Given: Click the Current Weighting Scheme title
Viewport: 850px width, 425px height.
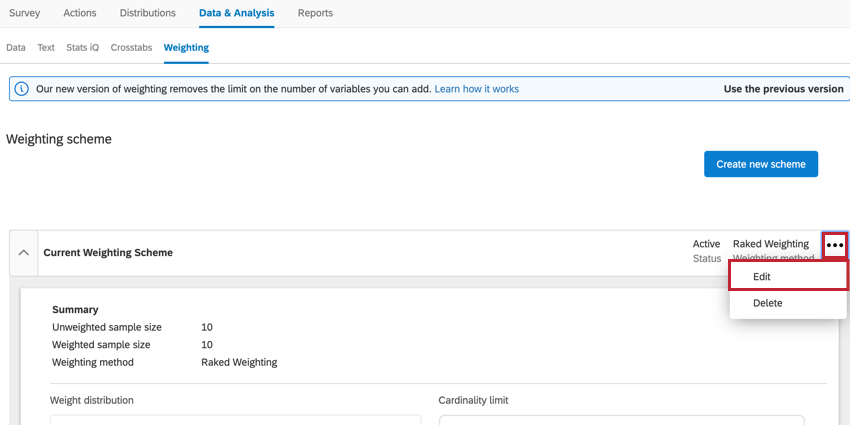Looking at the screenshot, I should pos(108,253).
